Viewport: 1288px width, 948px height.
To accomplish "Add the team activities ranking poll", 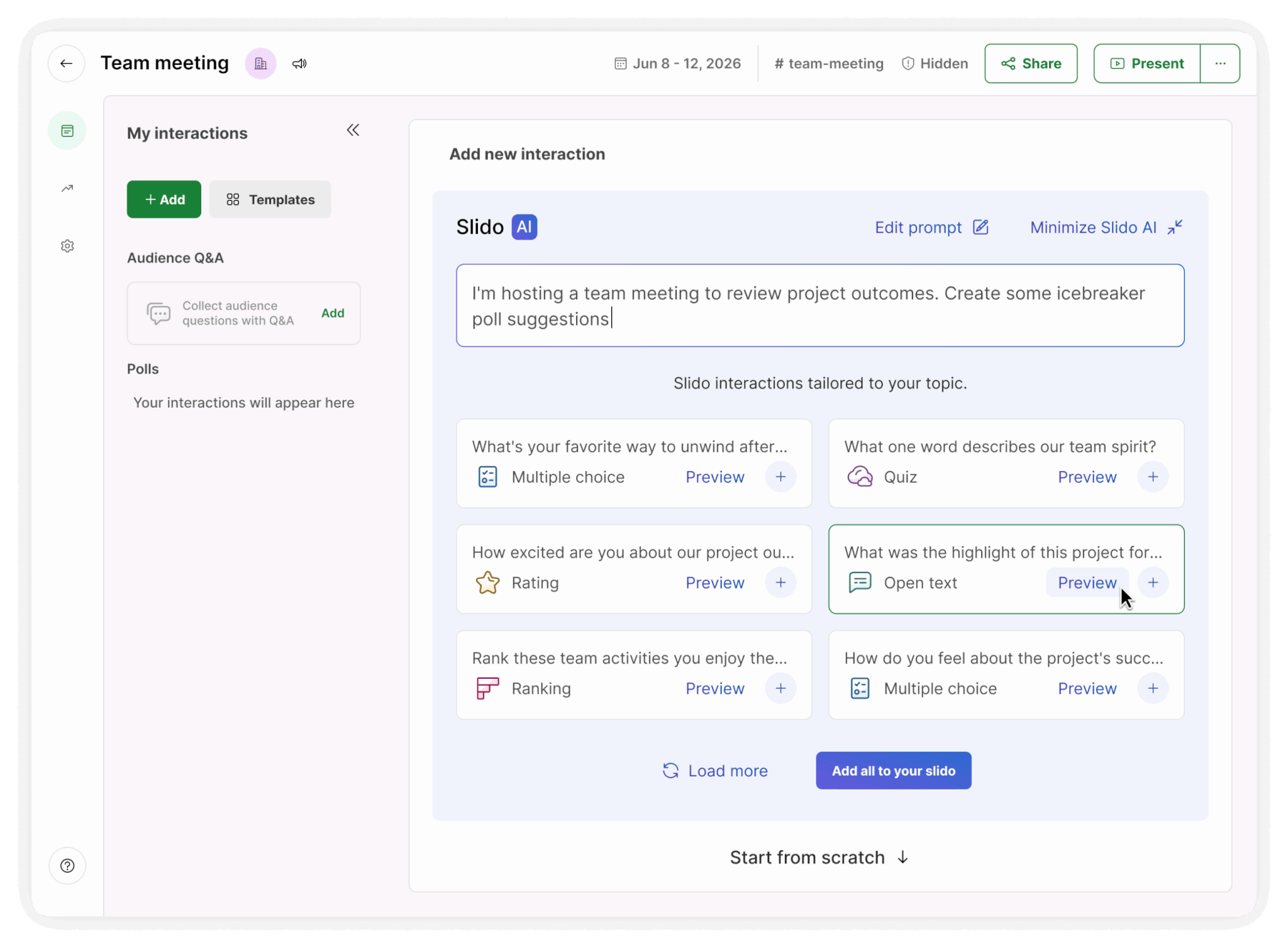I will 780,688.
